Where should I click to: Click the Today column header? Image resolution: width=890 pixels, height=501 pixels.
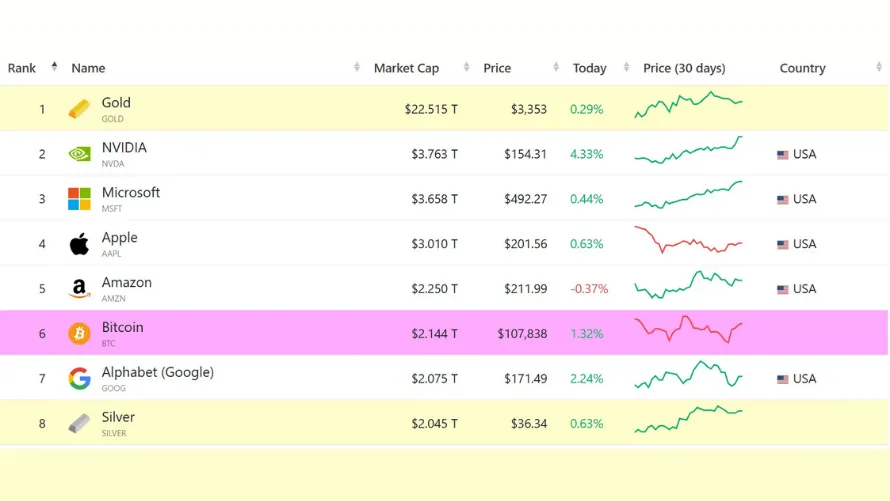pos(589,68)
